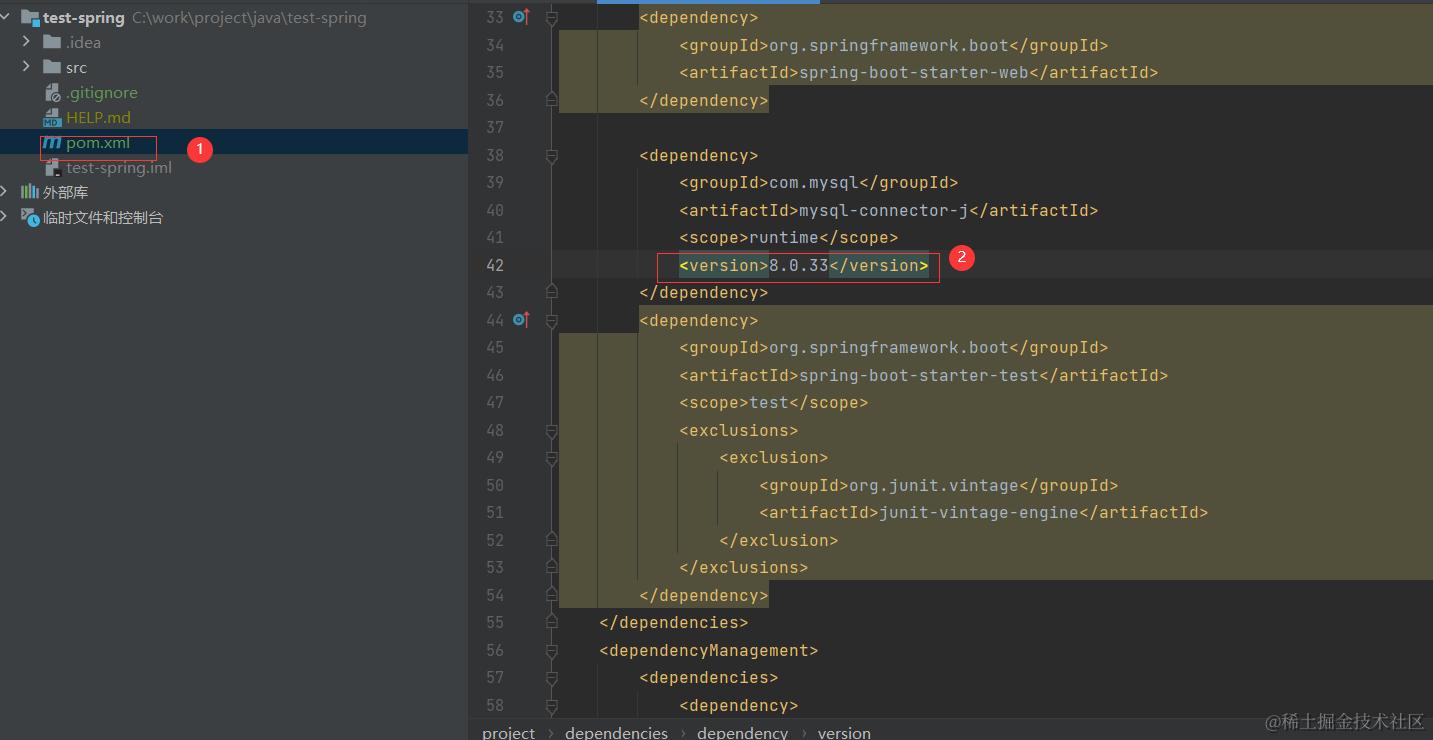Select test-spring.iml in the project tree

(119, 167)
